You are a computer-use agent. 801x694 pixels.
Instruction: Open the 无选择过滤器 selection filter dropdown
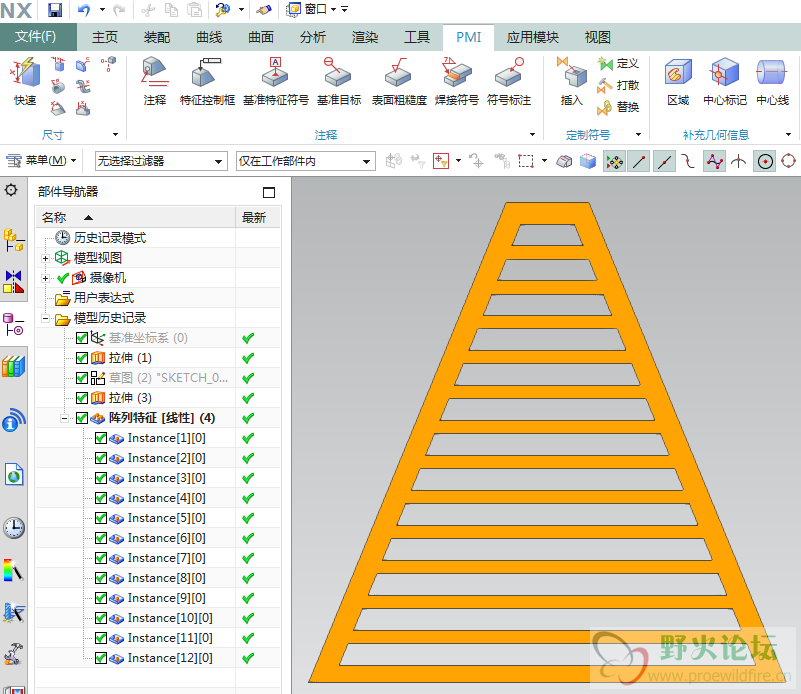[x=161, y=161]
